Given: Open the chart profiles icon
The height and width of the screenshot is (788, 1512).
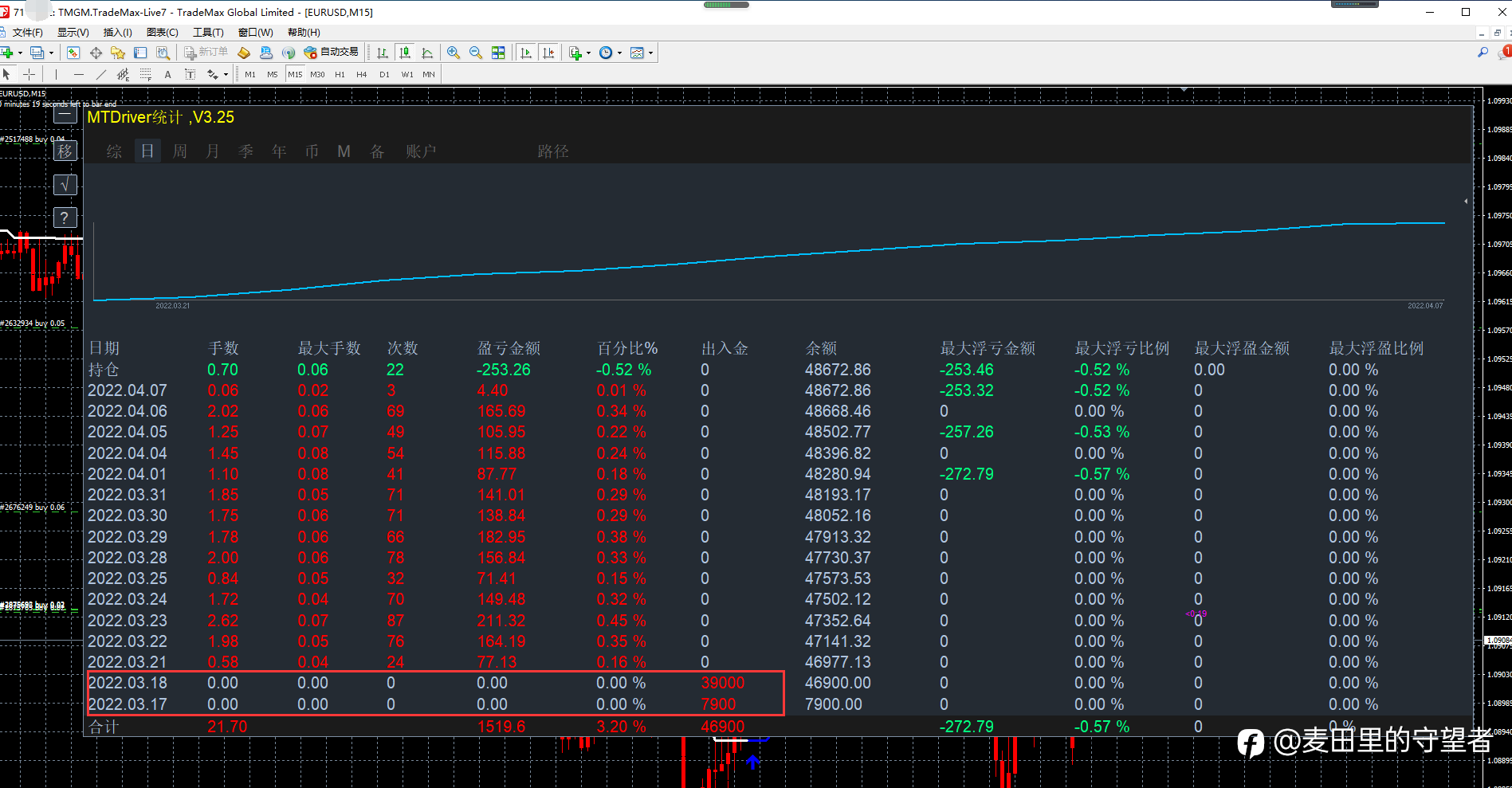Looking at the screenshot, I should (37, 53).
